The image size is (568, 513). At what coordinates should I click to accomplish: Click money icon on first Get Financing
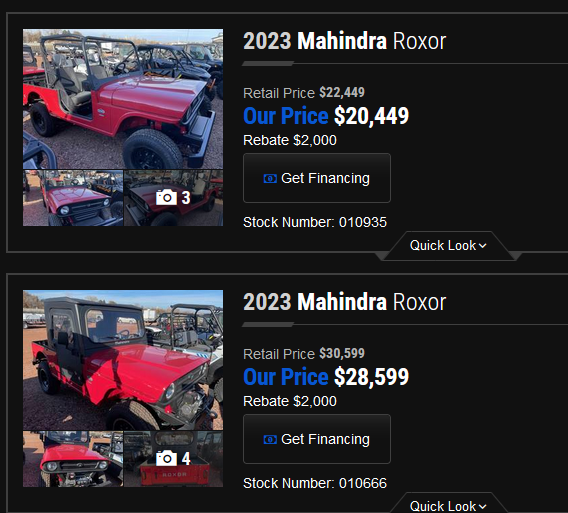pos(270,178)
